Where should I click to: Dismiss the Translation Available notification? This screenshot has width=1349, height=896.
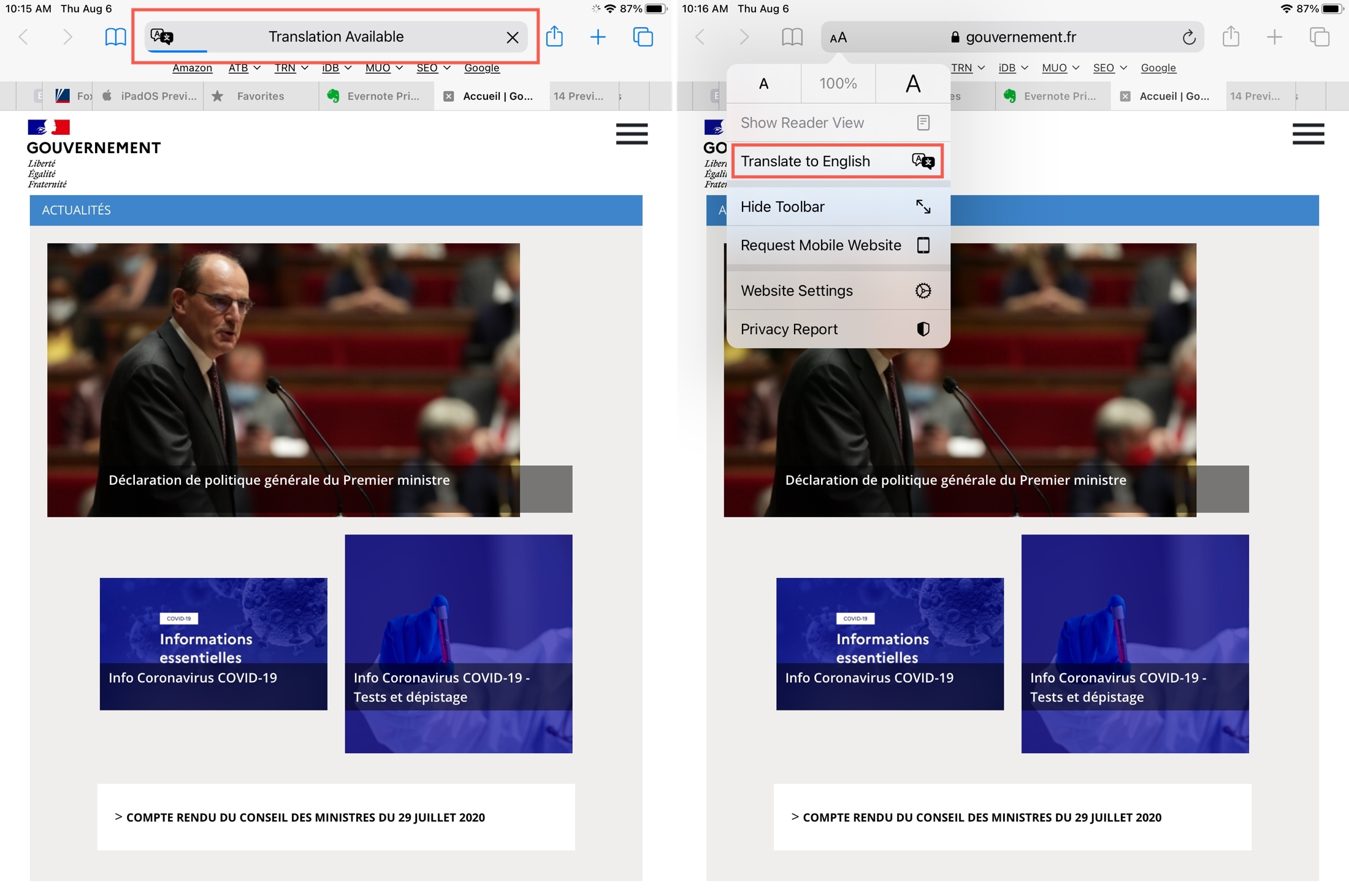(x=512, y=37)
